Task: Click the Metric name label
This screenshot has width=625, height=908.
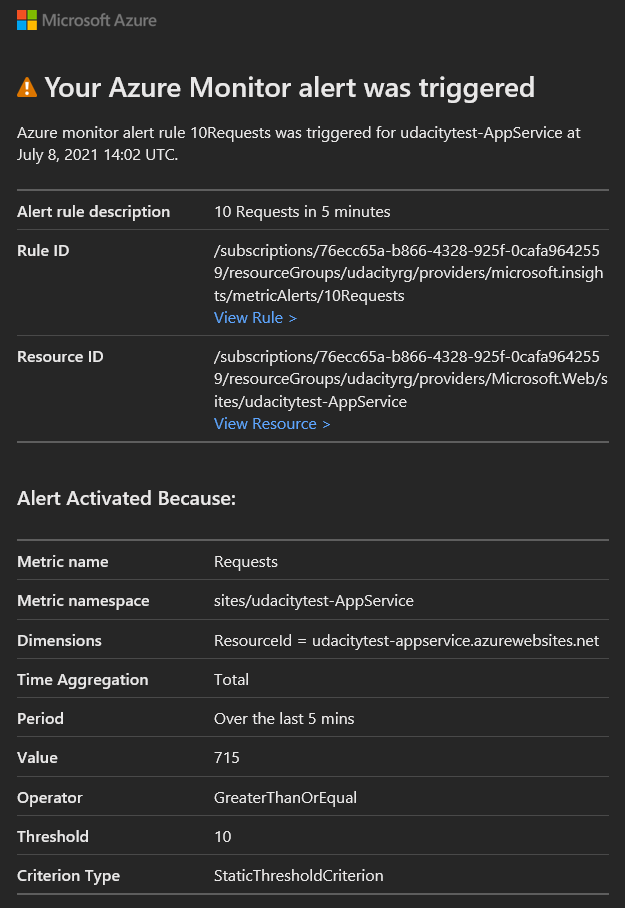Action: pos(63,562)
